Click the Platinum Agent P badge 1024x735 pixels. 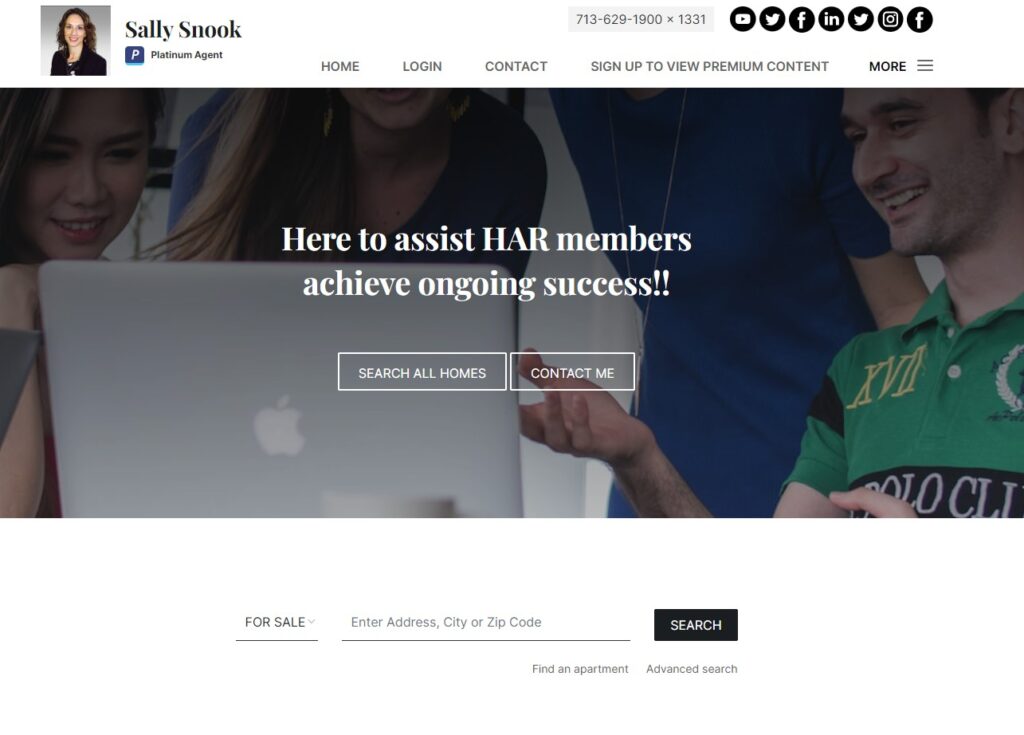pyautogui.click(x=135, y=55)
